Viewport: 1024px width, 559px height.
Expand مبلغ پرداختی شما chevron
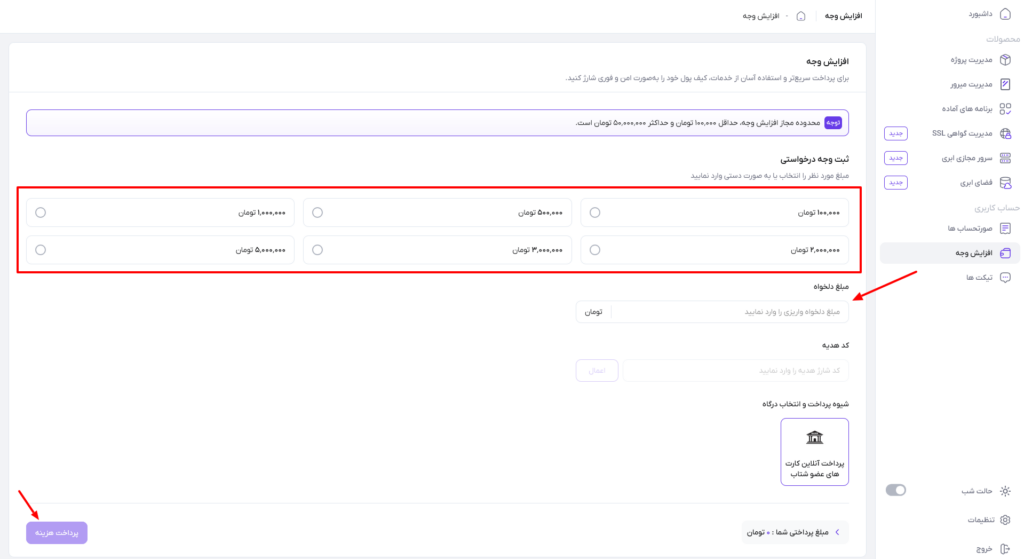[x=837, y=532]
